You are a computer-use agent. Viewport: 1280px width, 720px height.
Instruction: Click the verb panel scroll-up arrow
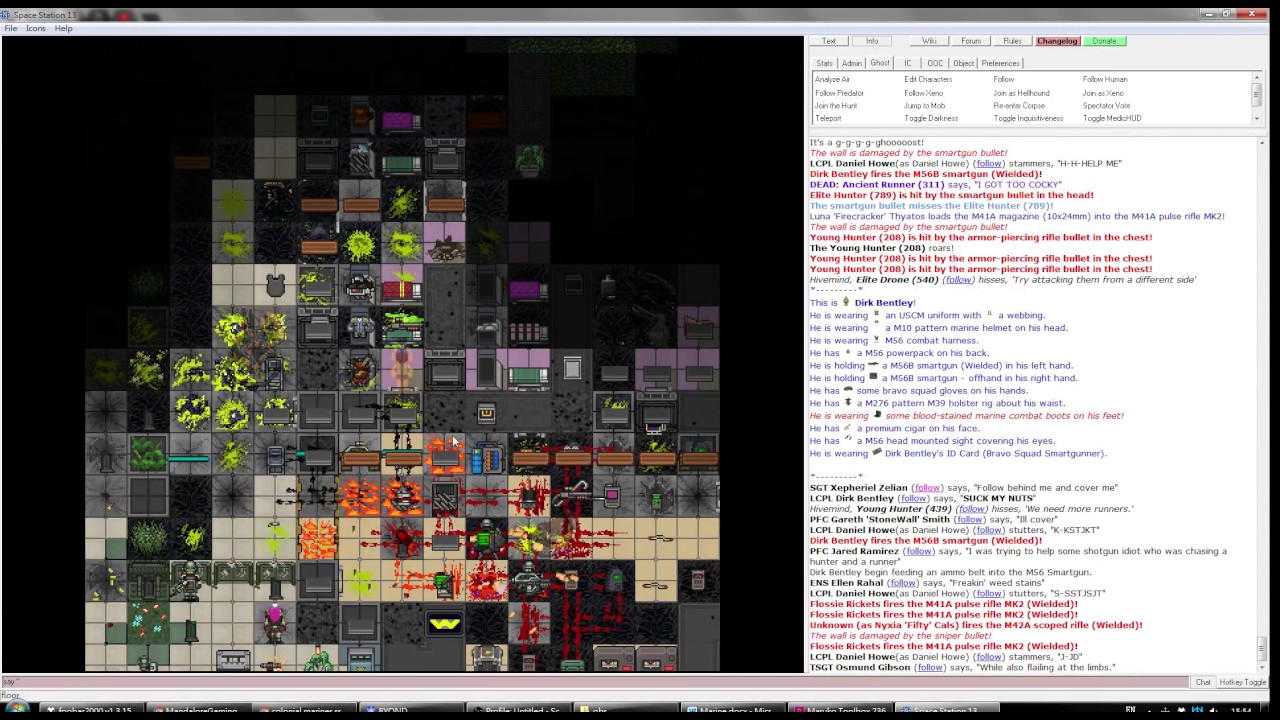tap(1257, 77)
